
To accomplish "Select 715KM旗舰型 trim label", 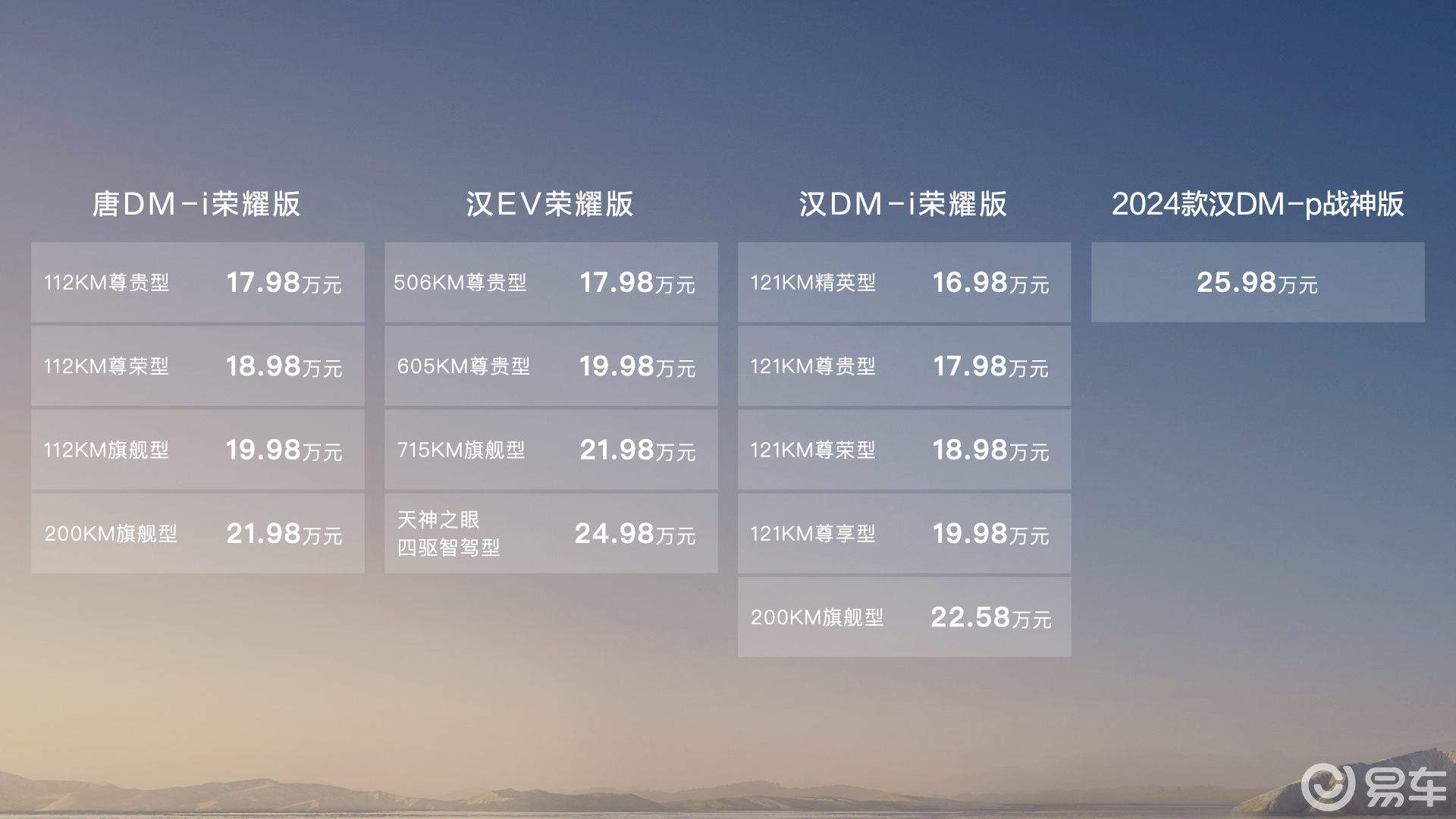I will 461,450.
